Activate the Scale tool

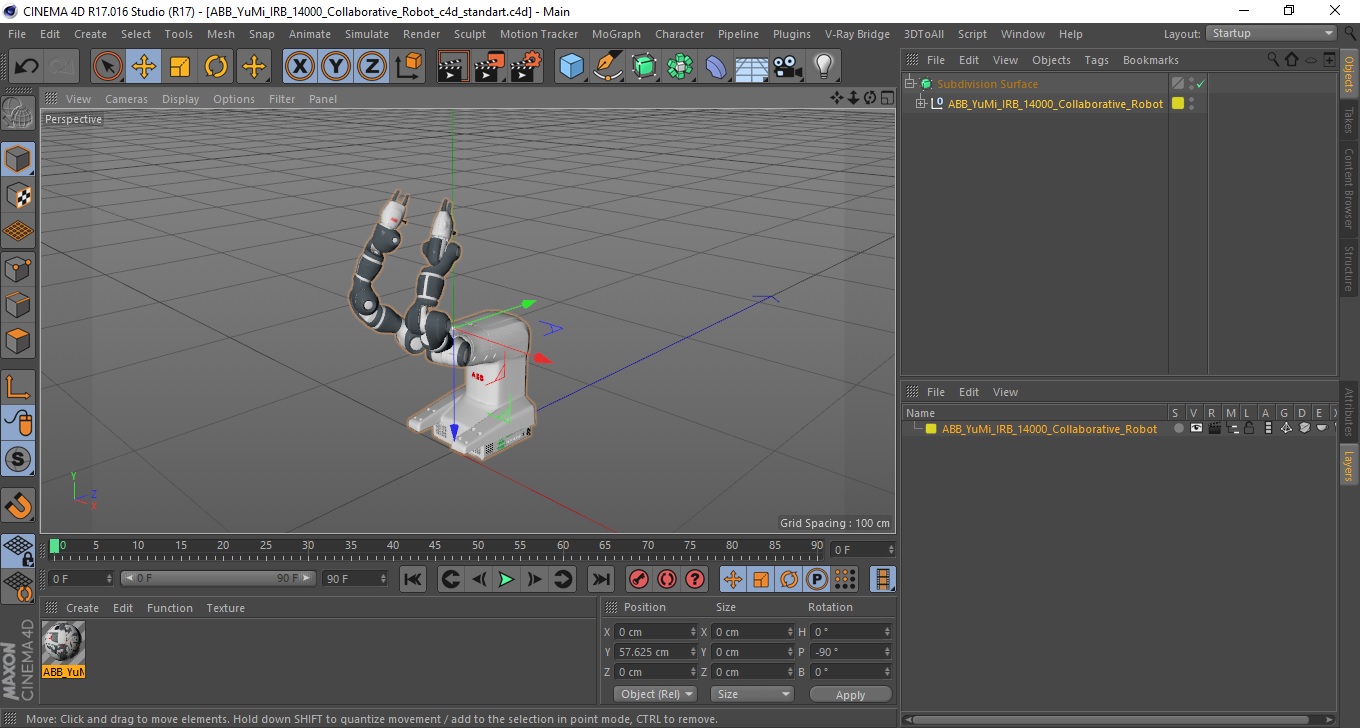180,67
